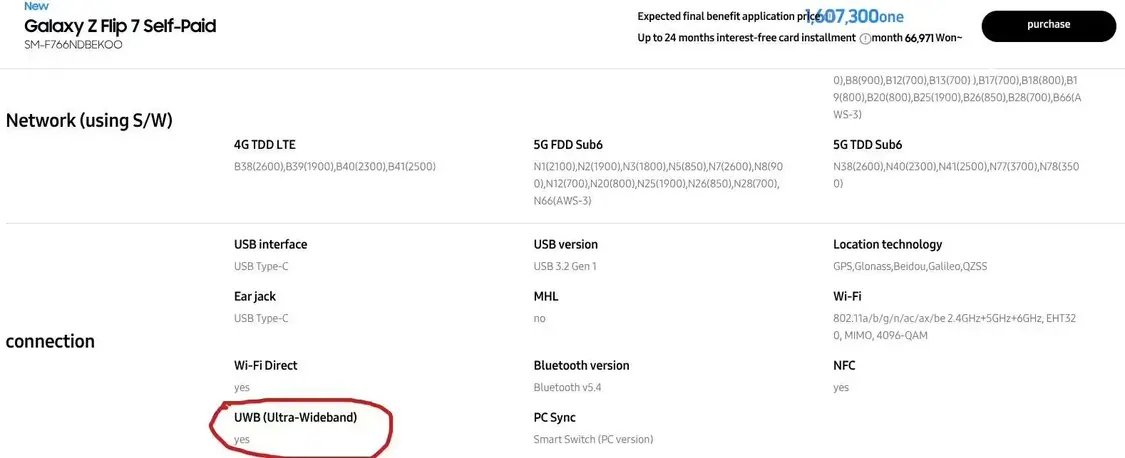Click the connection section heading
The width and height of the screenshot is (1125, 458).
tap(50, 341)
